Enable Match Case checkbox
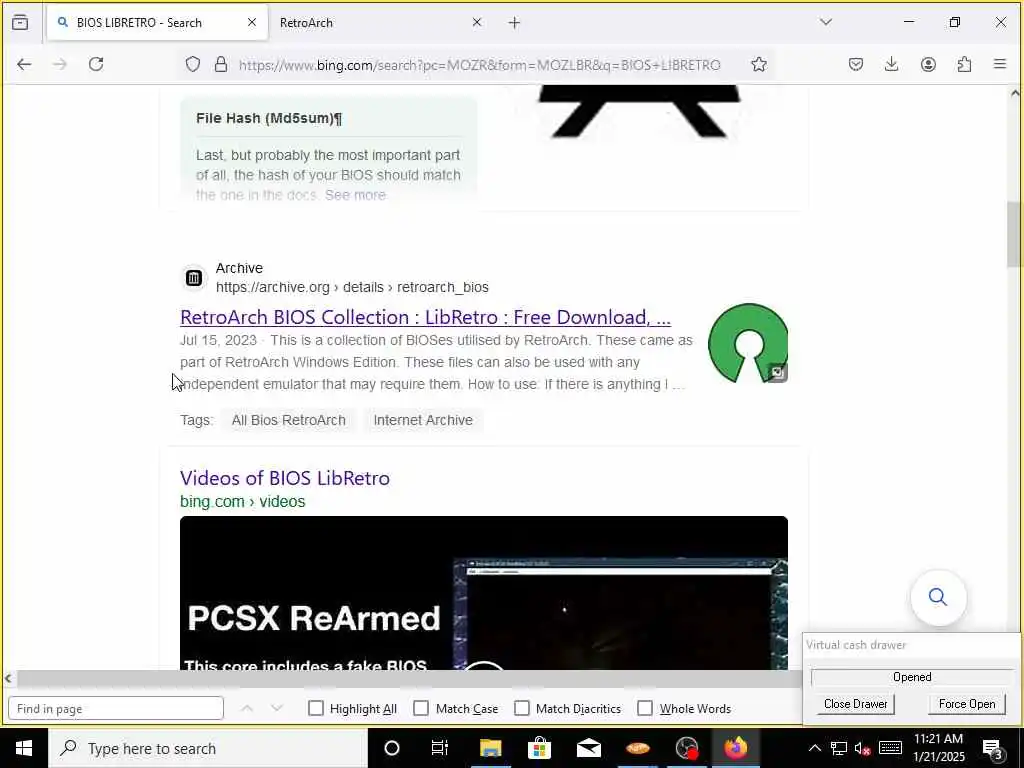Viewport: 1024px width, 768px height. pyautogui.click(x=421, y=709)
